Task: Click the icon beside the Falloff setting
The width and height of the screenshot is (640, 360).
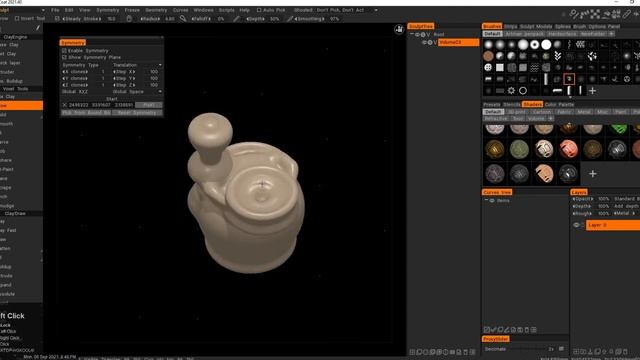Action: pyautogui.click(x=183, y=19)
